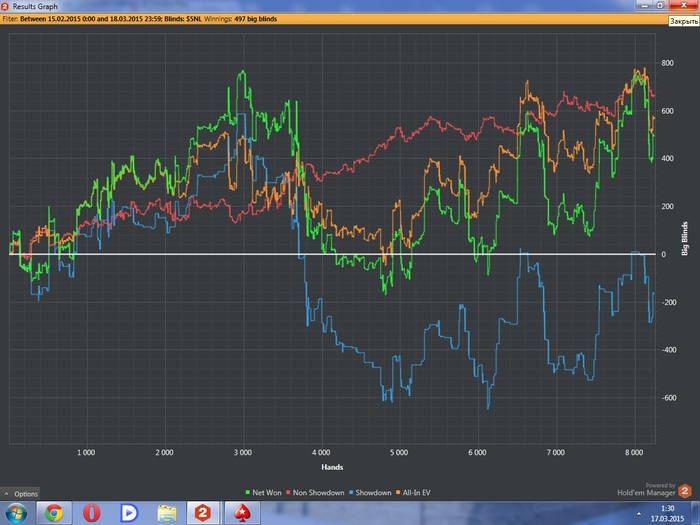
Task: Click the 'Winnings: 497 big blinds' text
Action: click(241, 19)
